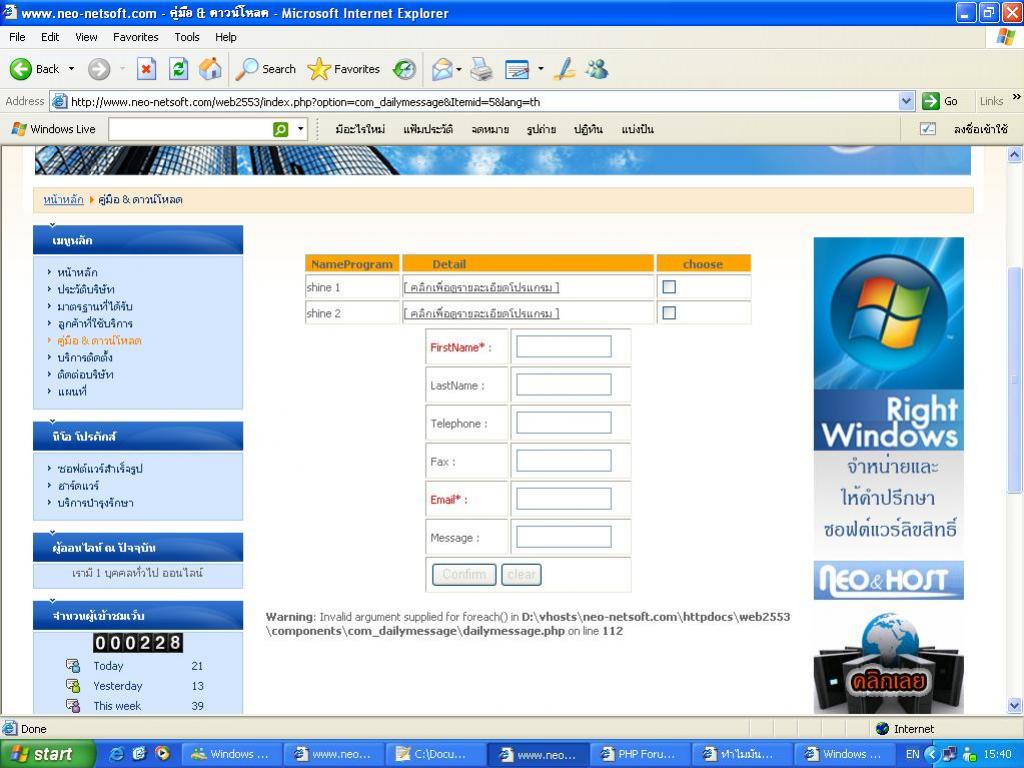
Task: Open ติดต่อบริษัท sidebar link
Action: (85, 374)
